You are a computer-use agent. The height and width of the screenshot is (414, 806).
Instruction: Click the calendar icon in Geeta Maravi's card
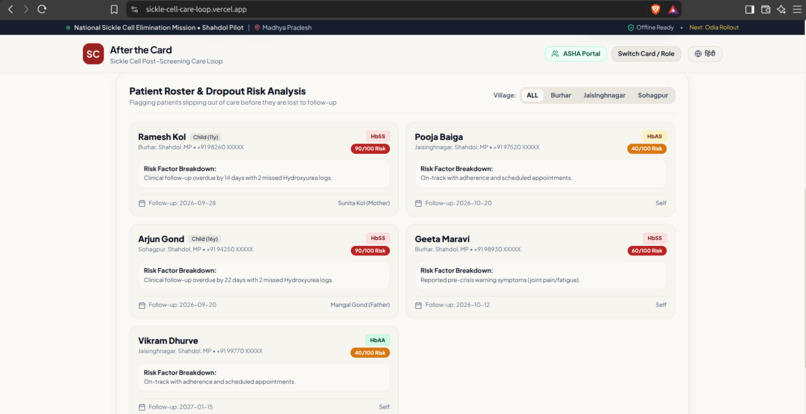coord(418,305)
